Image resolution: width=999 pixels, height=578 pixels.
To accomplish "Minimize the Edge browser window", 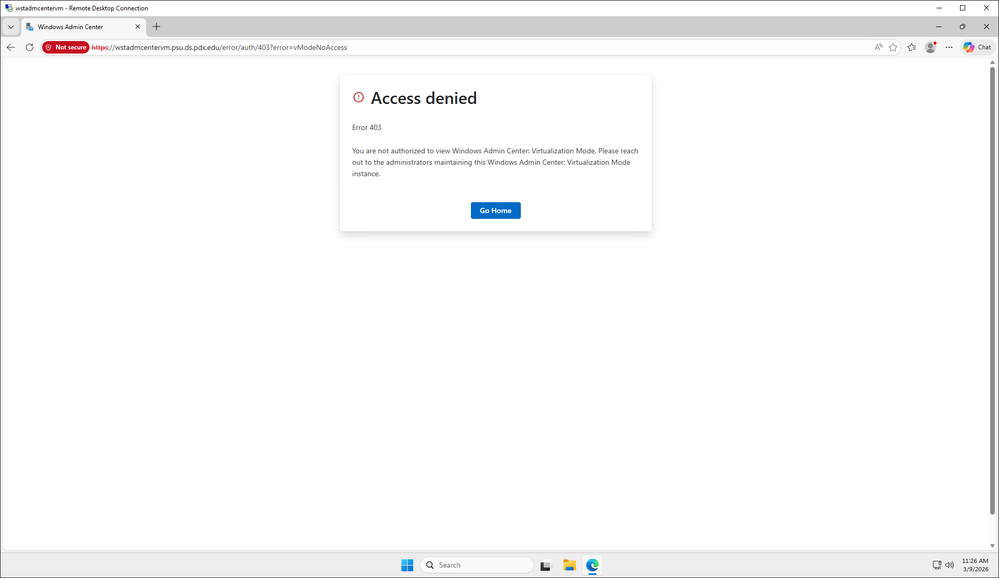I will (x=938, y=27).
